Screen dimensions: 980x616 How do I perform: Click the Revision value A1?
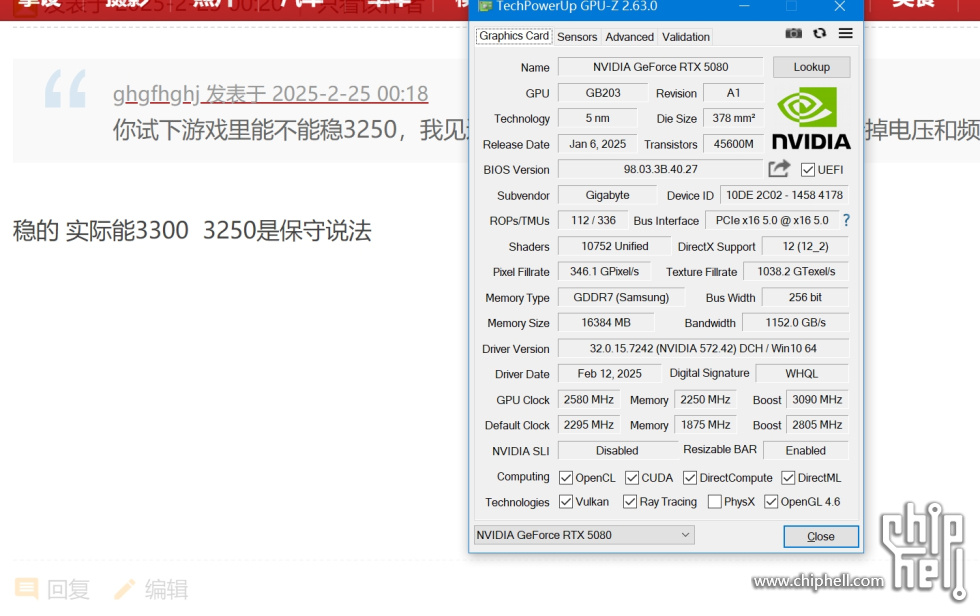click(733, 93)
